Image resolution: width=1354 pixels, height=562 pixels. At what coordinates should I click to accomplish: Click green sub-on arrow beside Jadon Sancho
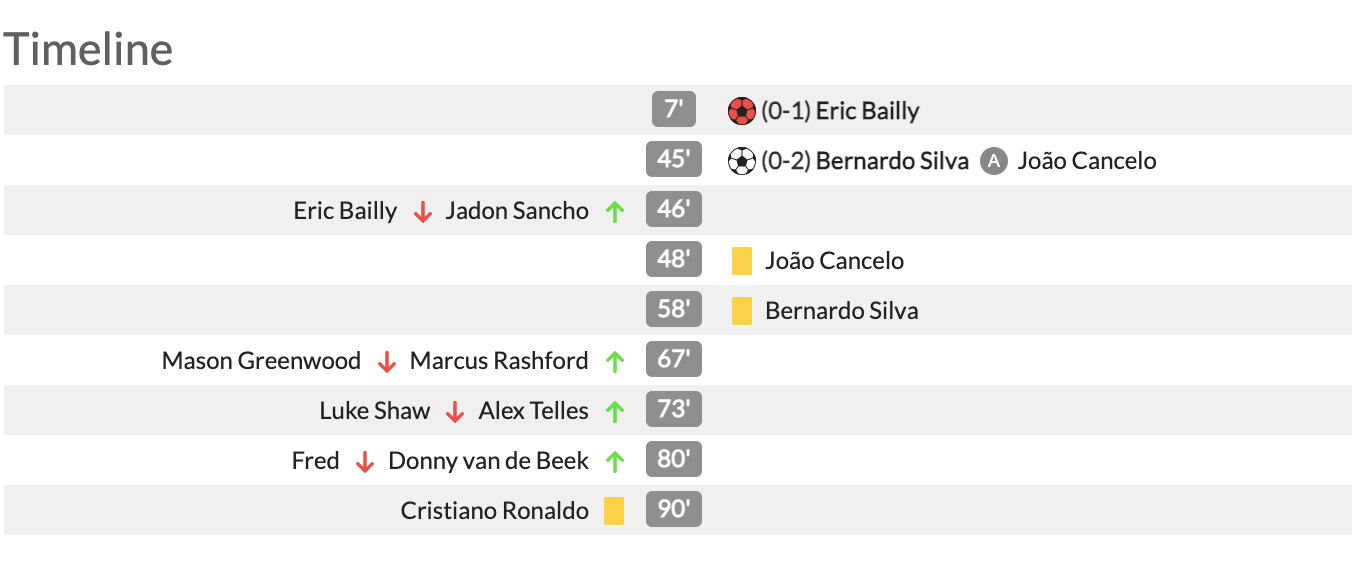point(615,212)
